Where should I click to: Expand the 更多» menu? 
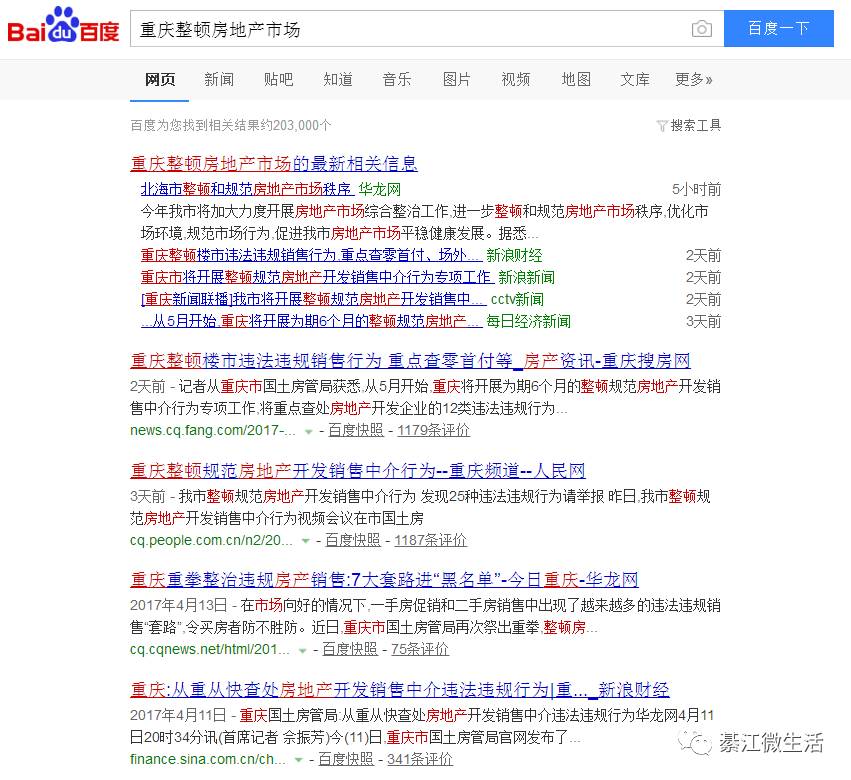click(x=693, y=80)
